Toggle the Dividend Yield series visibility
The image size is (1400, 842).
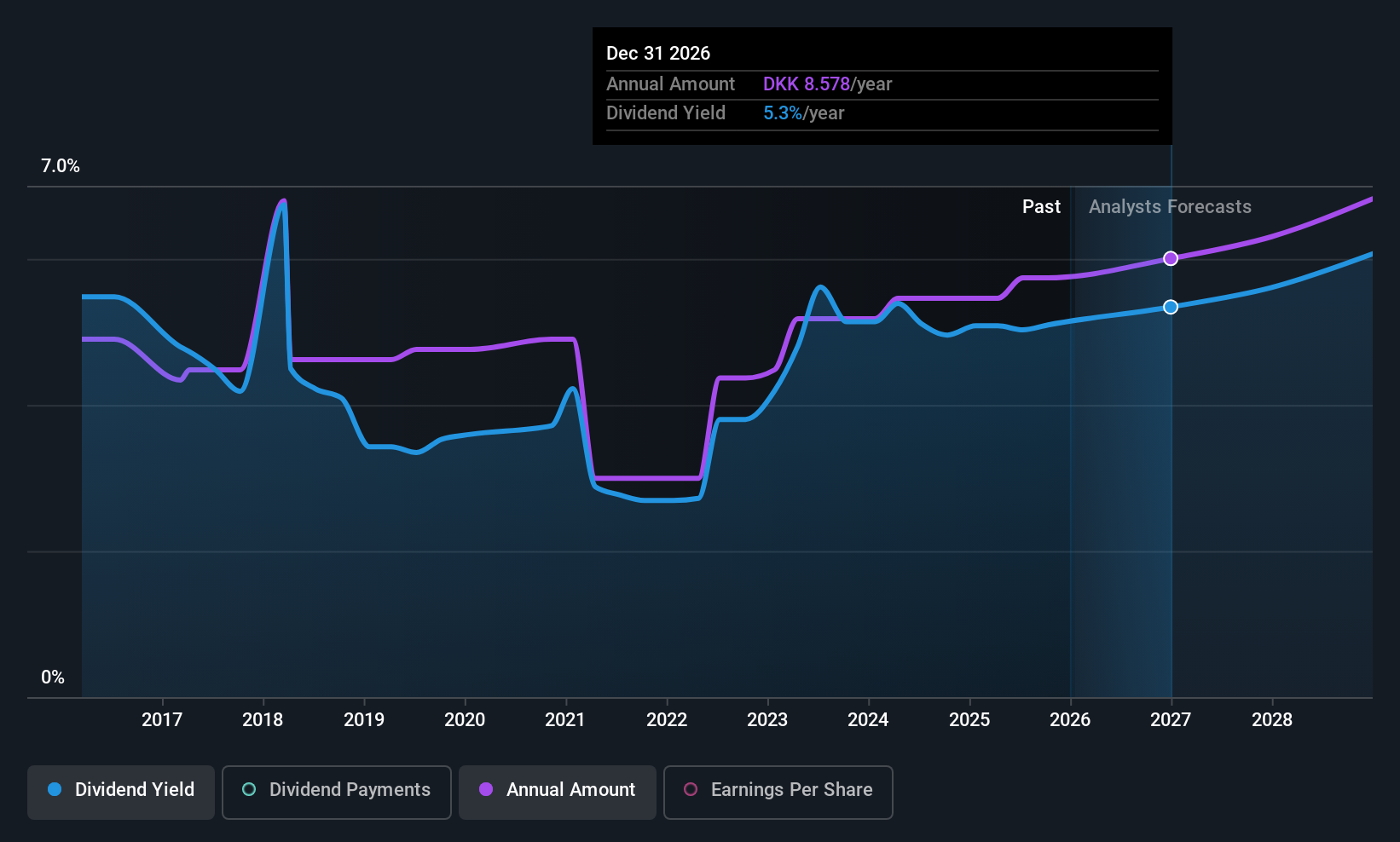tap(120, 790)
